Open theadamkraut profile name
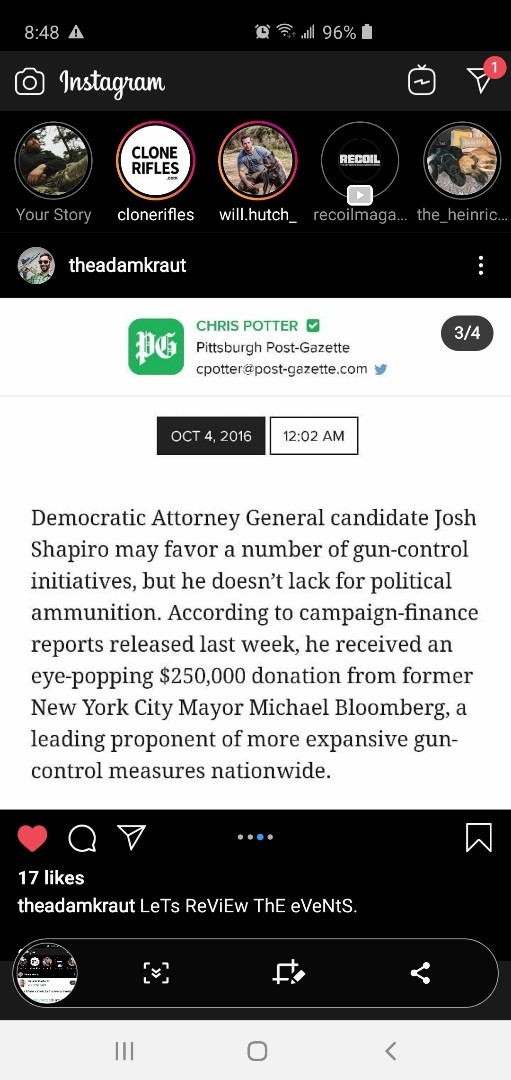Image resolution: width=511 pixels, height=1080 pixels. point(127,265)
